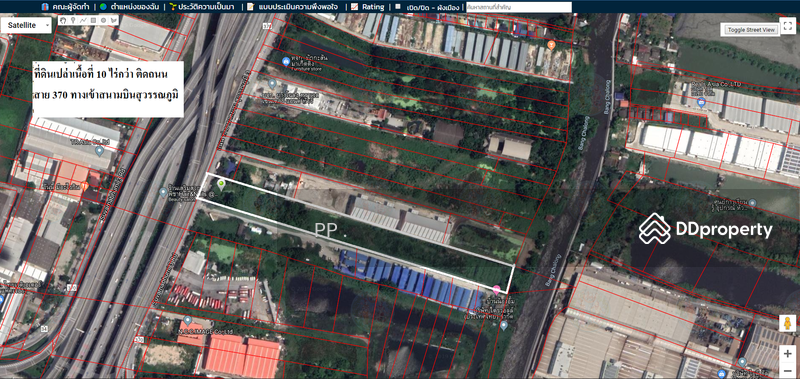Select the draw rectangle tool
800x379 pixels.
click(x=93, y=20)
